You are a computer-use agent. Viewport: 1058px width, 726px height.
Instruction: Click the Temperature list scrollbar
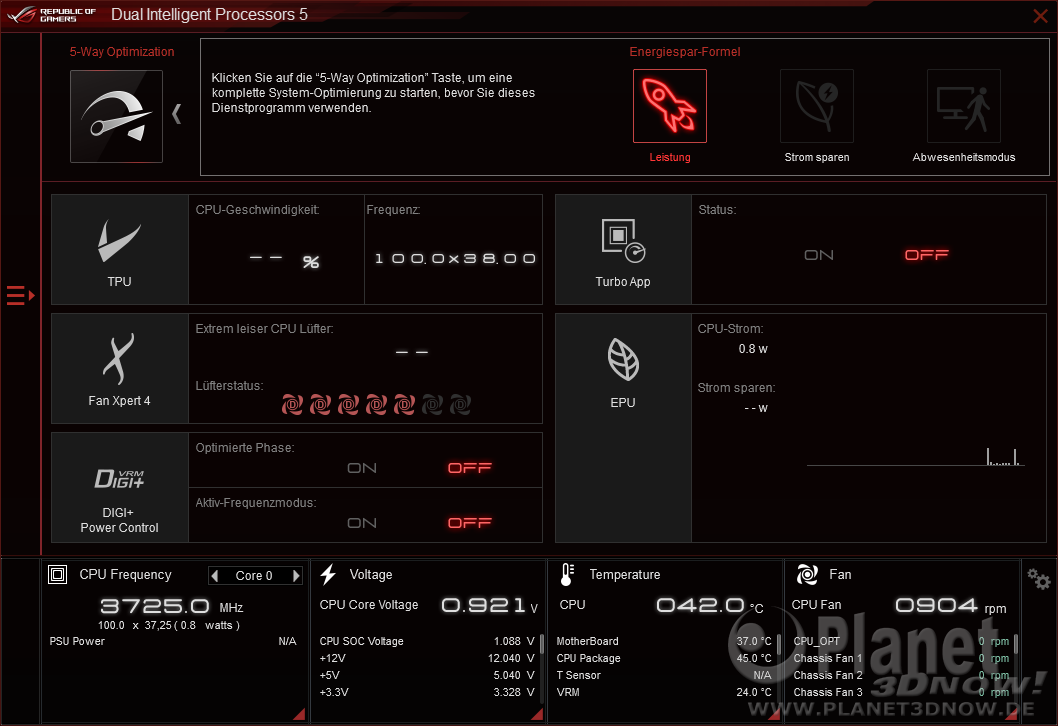779,644
